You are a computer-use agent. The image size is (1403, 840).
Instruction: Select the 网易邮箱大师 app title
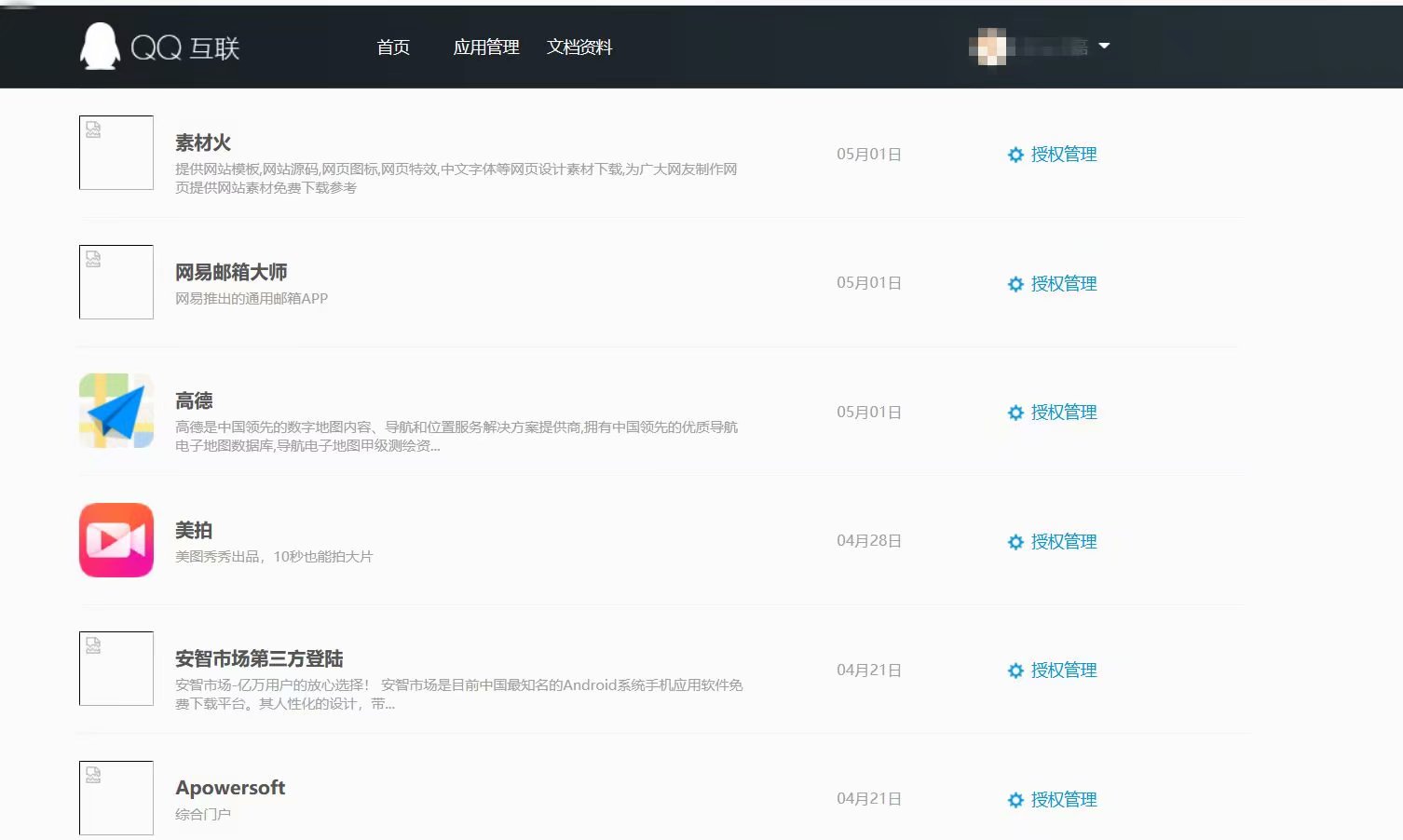click(231, 272)
